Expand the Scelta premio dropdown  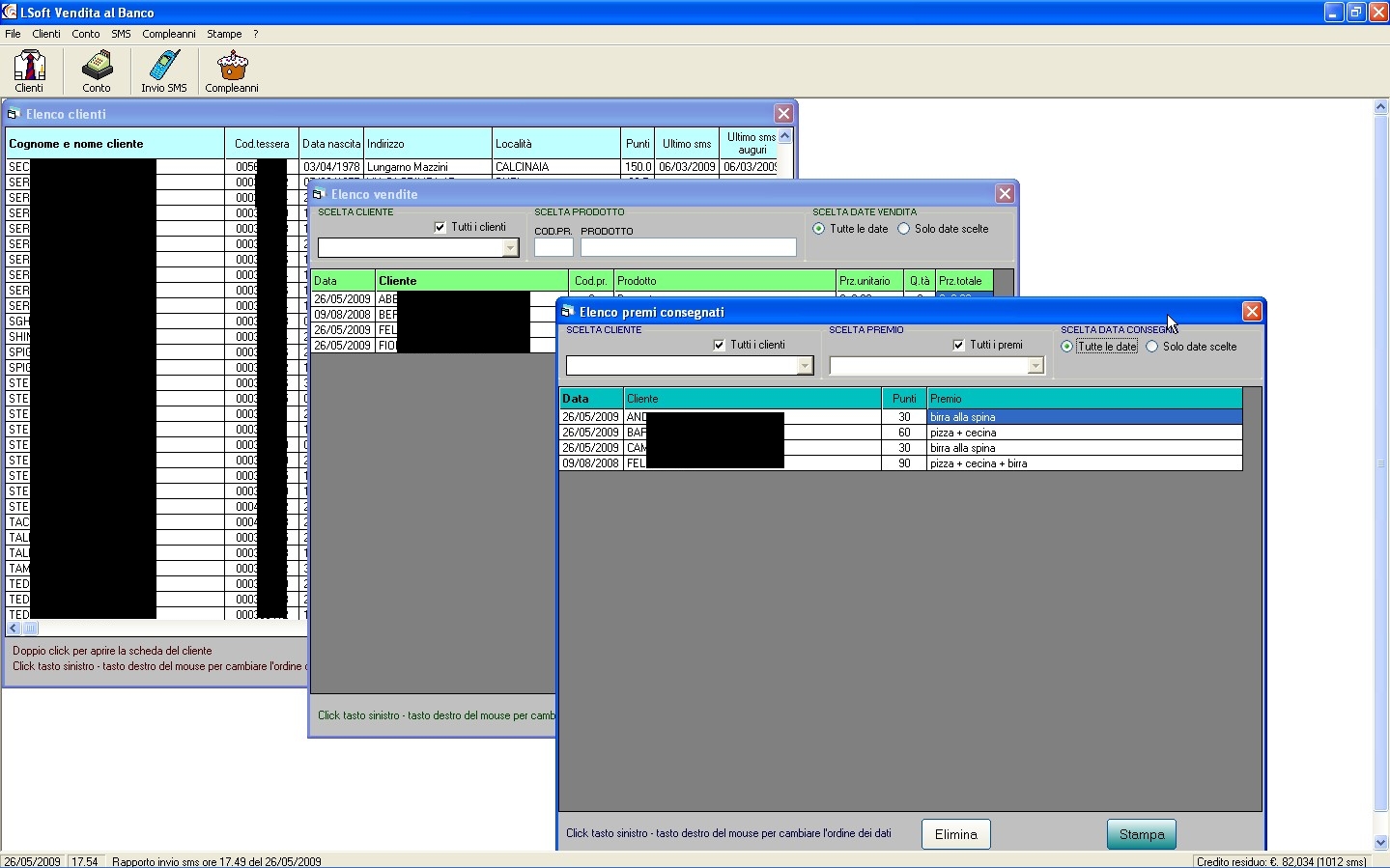point(1035,366)
